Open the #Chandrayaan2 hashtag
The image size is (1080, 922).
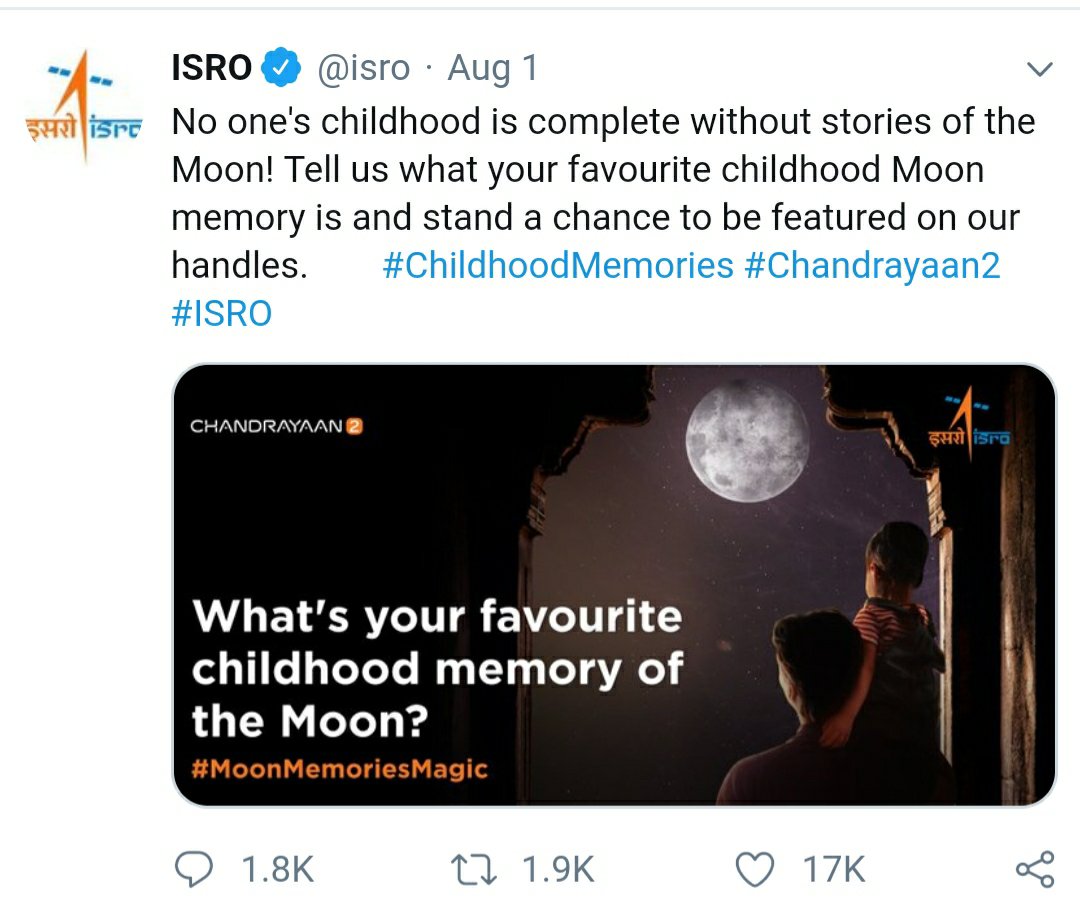[872, 265]
